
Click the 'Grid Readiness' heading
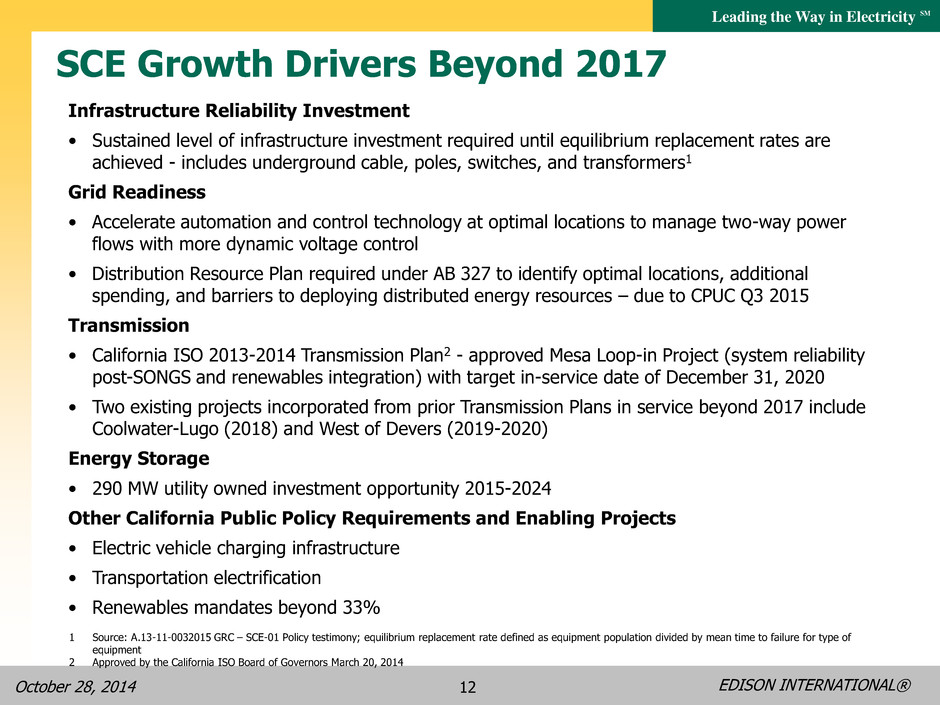click(x=137, y=192)
